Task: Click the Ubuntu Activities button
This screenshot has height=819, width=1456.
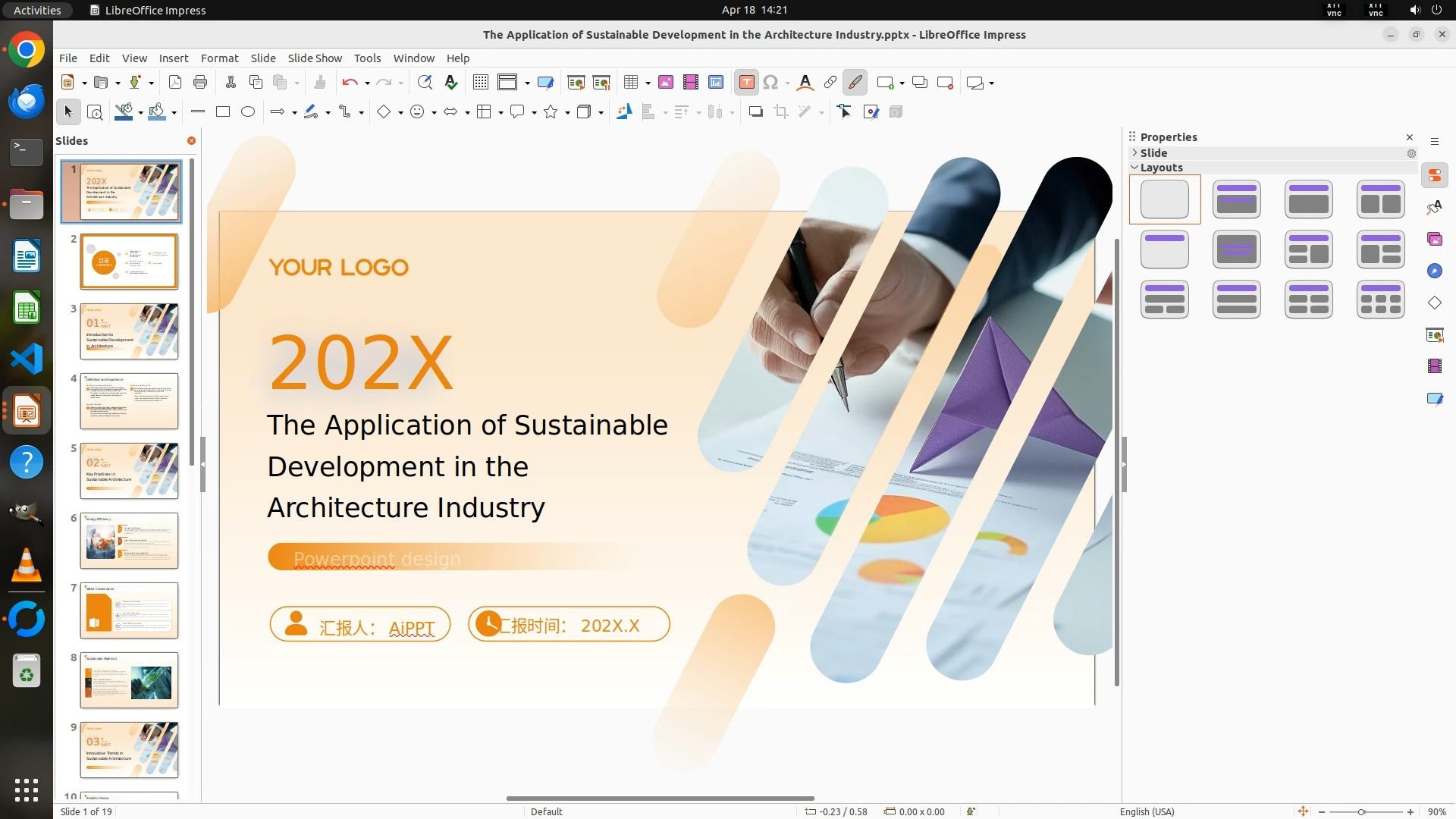Action: (x=37, y=10)
